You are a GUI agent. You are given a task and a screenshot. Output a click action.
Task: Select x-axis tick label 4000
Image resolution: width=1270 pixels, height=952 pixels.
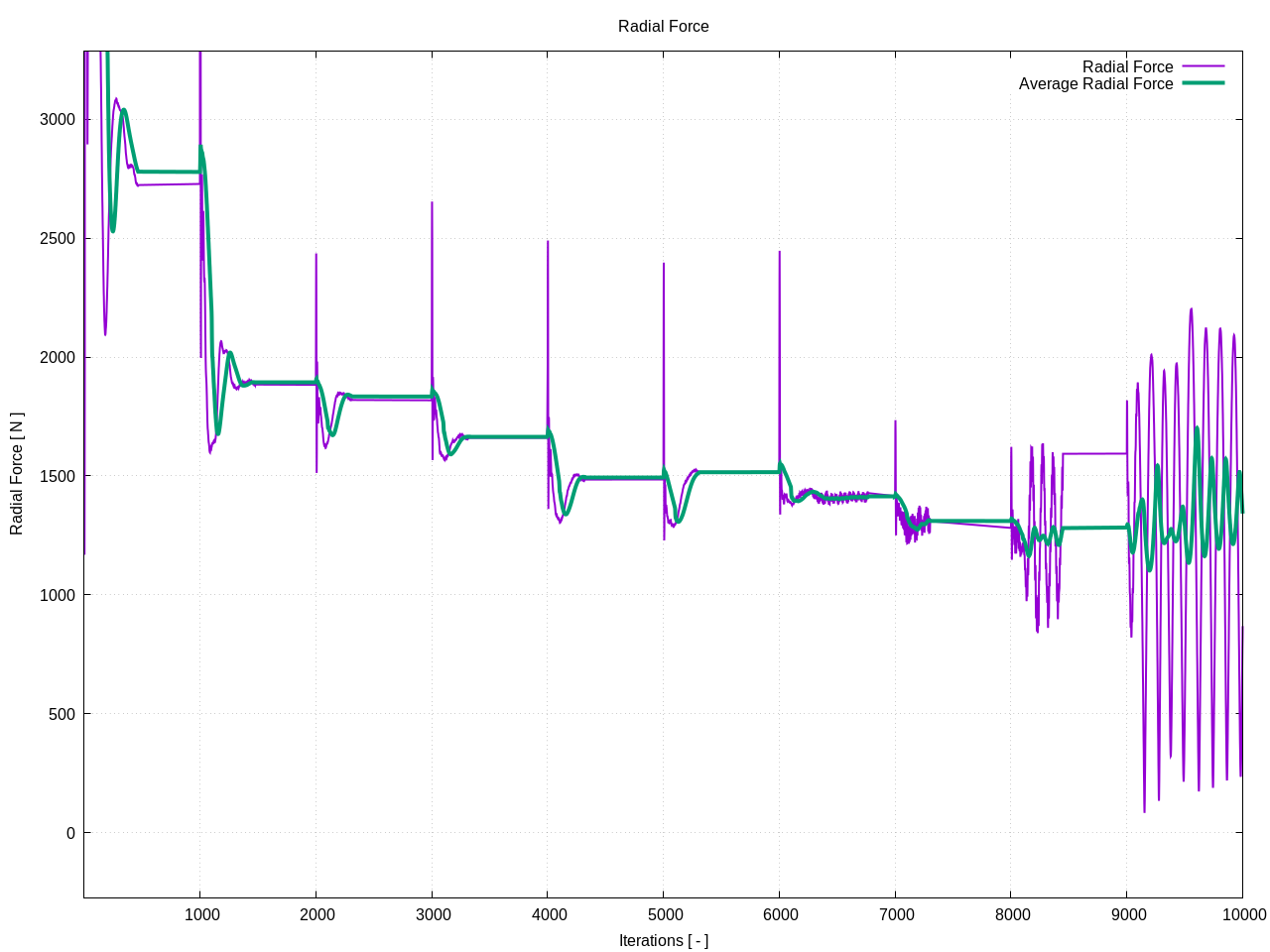(549, 914)
